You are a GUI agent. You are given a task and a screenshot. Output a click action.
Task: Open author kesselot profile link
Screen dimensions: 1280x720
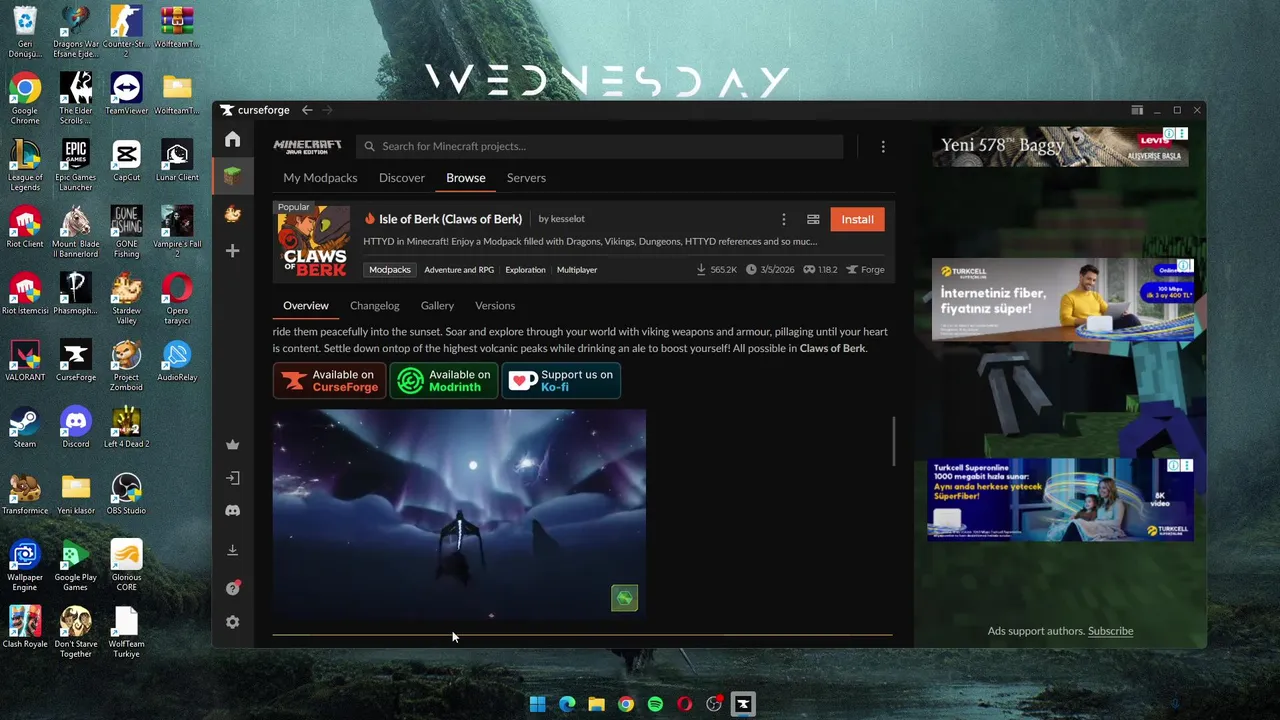point(568,219)
